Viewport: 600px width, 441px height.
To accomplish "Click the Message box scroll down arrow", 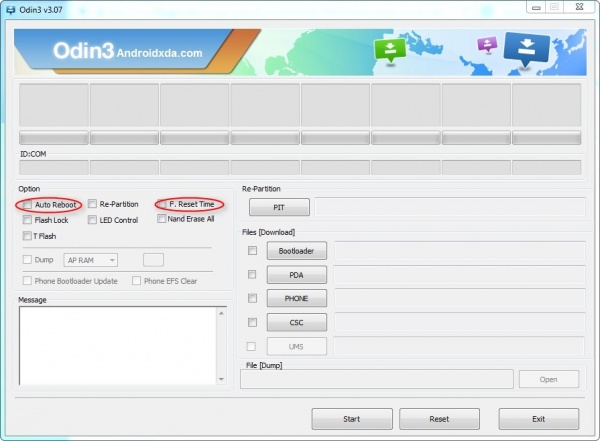I will 222,379.
